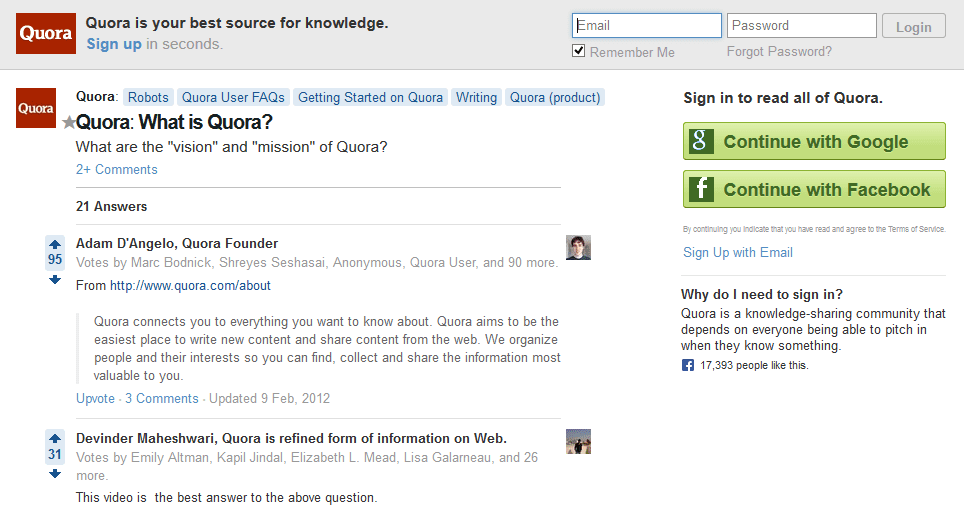964x526 pixels.
Task: Open the Getting Started on Quora tag
Action: [x=370, y=98]
